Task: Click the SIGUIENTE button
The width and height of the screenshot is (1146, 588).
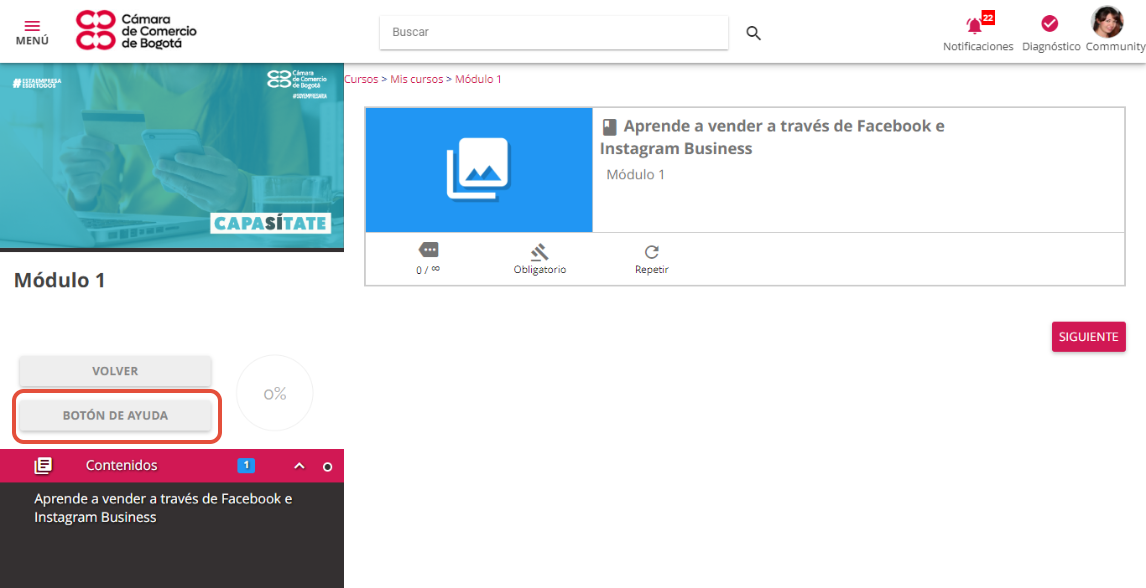Action: coord(1088,337)
